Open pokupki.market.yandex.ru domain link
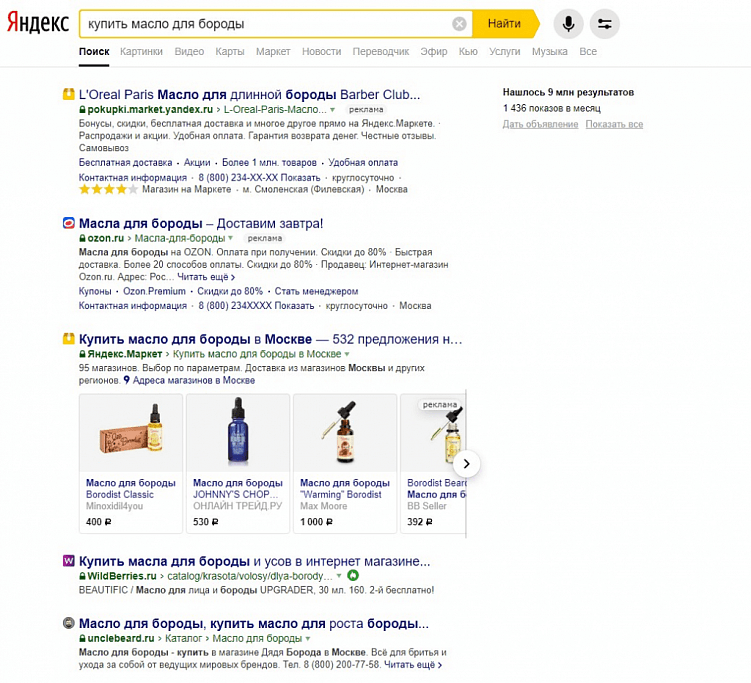Viewport: 751px width, 683px height. [150, 109]
